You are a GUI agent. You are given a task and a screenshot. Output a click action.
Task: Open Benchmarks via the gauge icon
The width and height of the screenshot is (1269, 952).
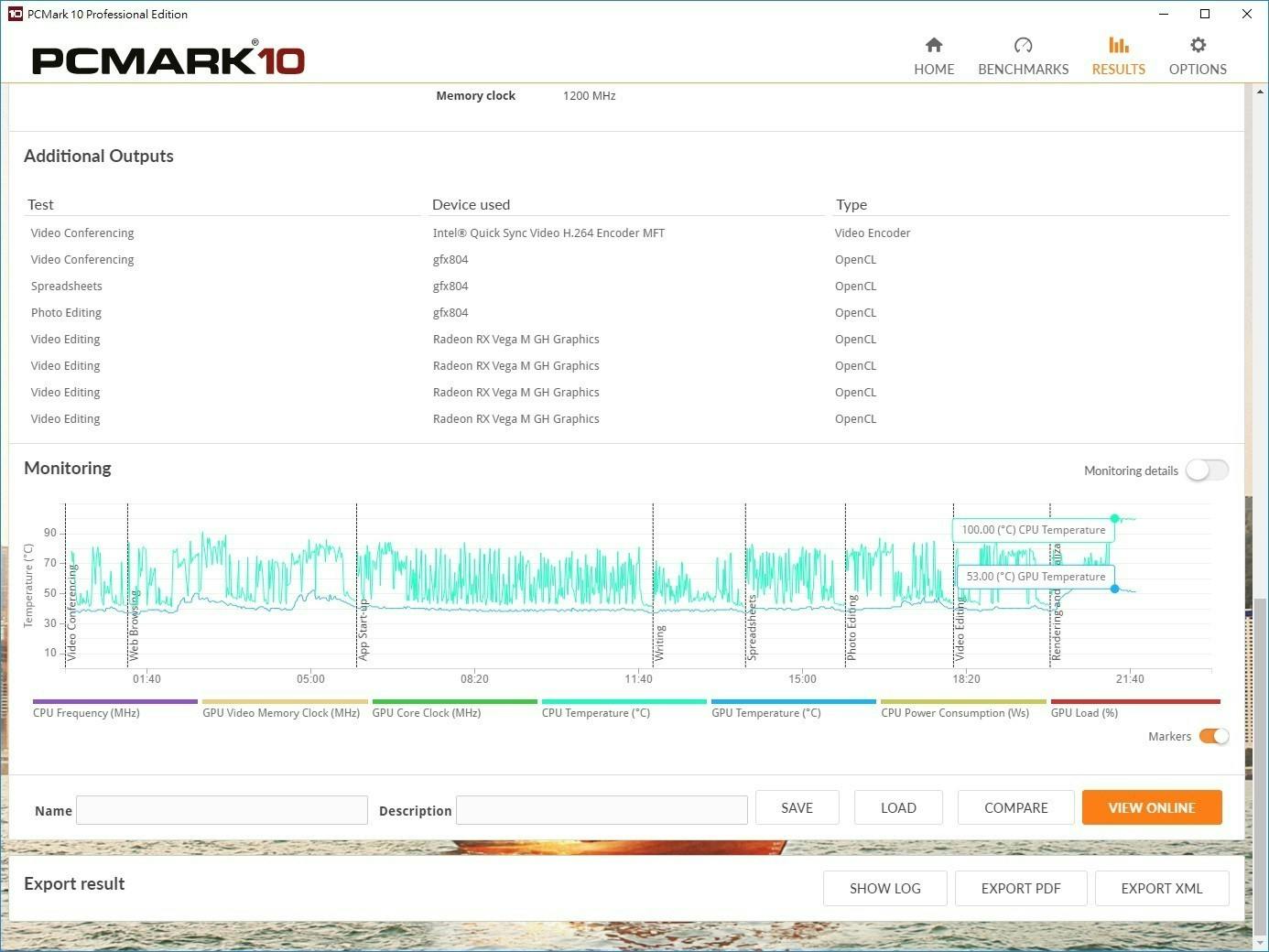(1023, 45)
